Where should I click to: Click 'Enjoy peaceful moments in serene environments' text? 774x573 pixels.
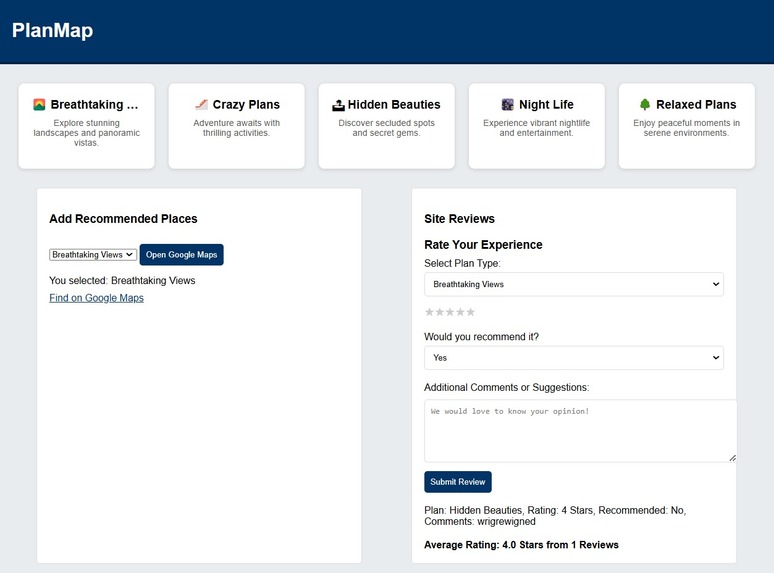687,128
